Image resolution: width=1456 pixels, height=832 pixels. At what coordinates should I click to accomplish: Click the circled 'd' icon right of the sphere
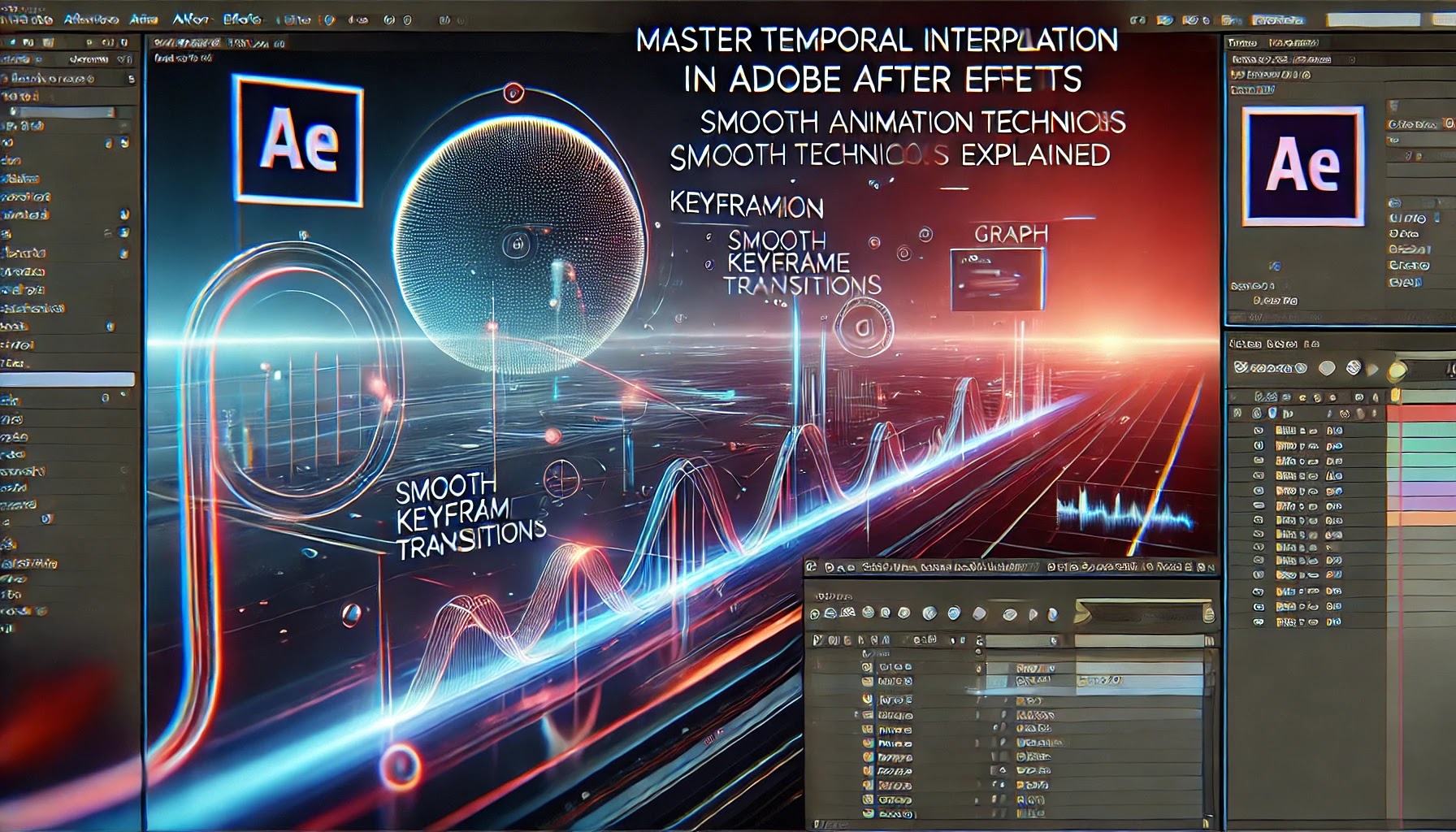click(x=864, y=327)
